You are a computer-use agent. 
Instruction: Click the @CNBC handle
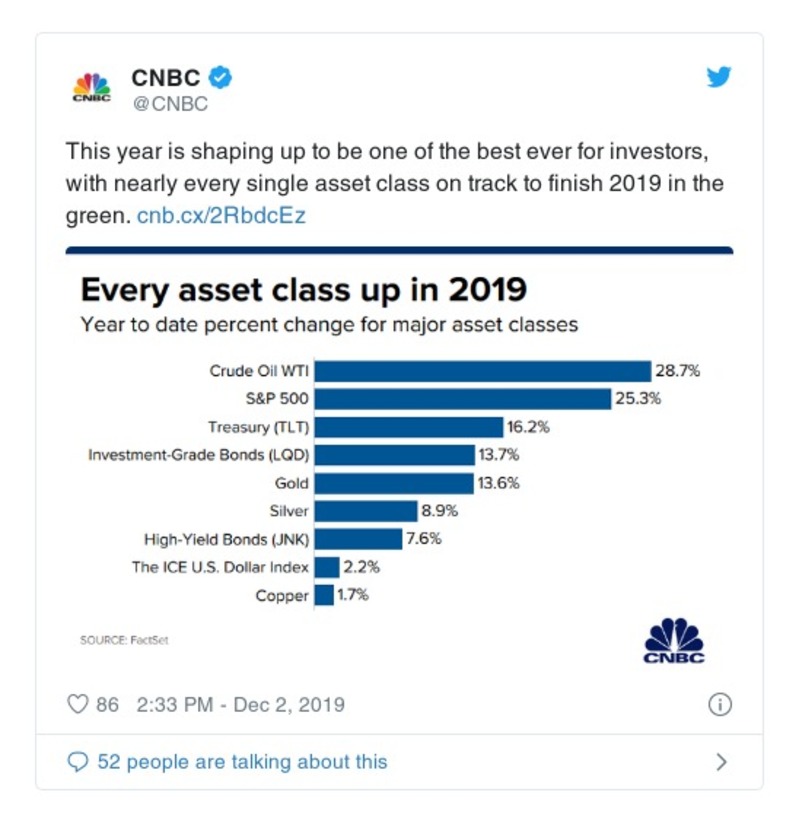click(169, 103)
